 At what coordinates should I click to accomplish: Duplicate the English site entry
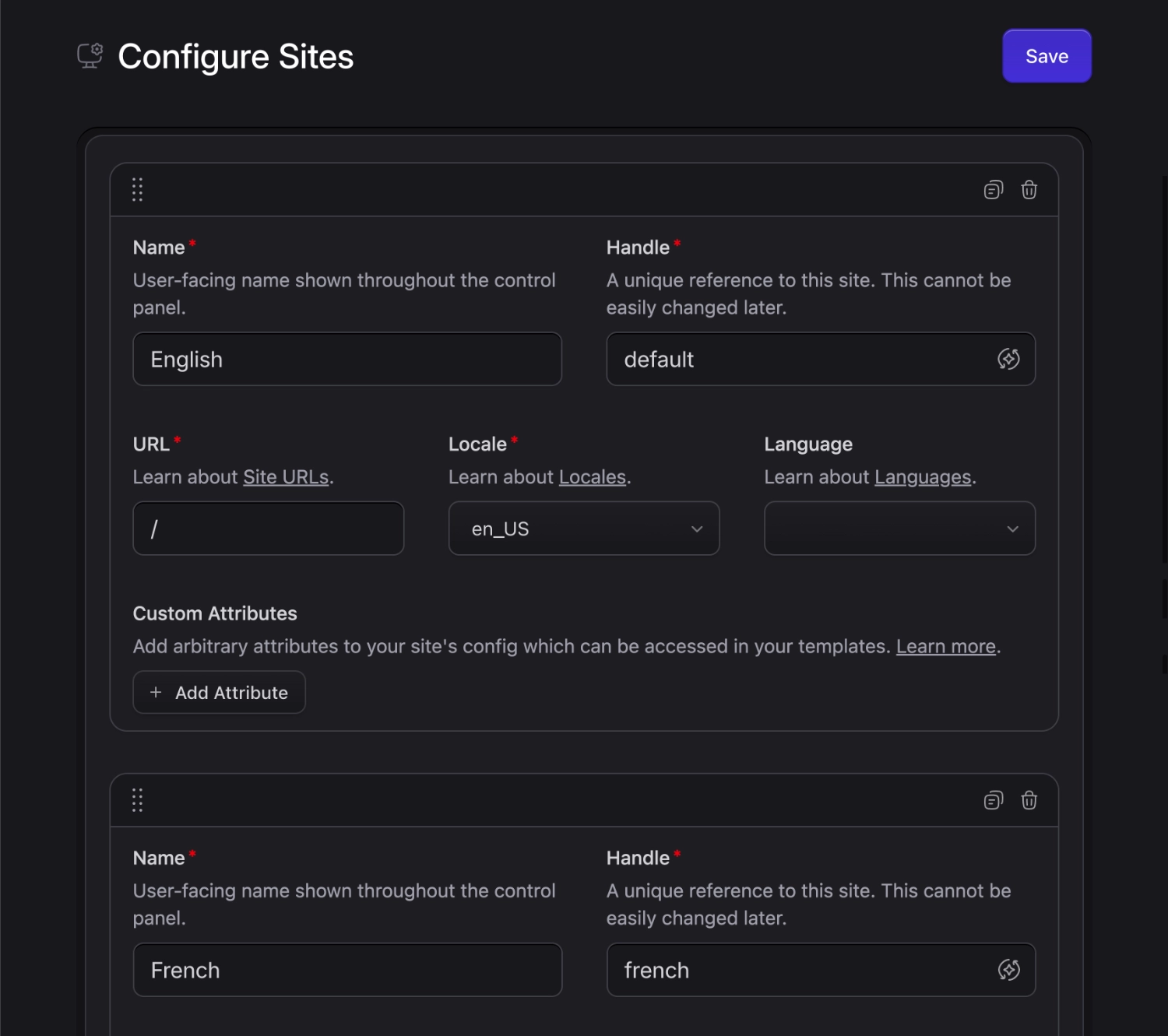993,189
